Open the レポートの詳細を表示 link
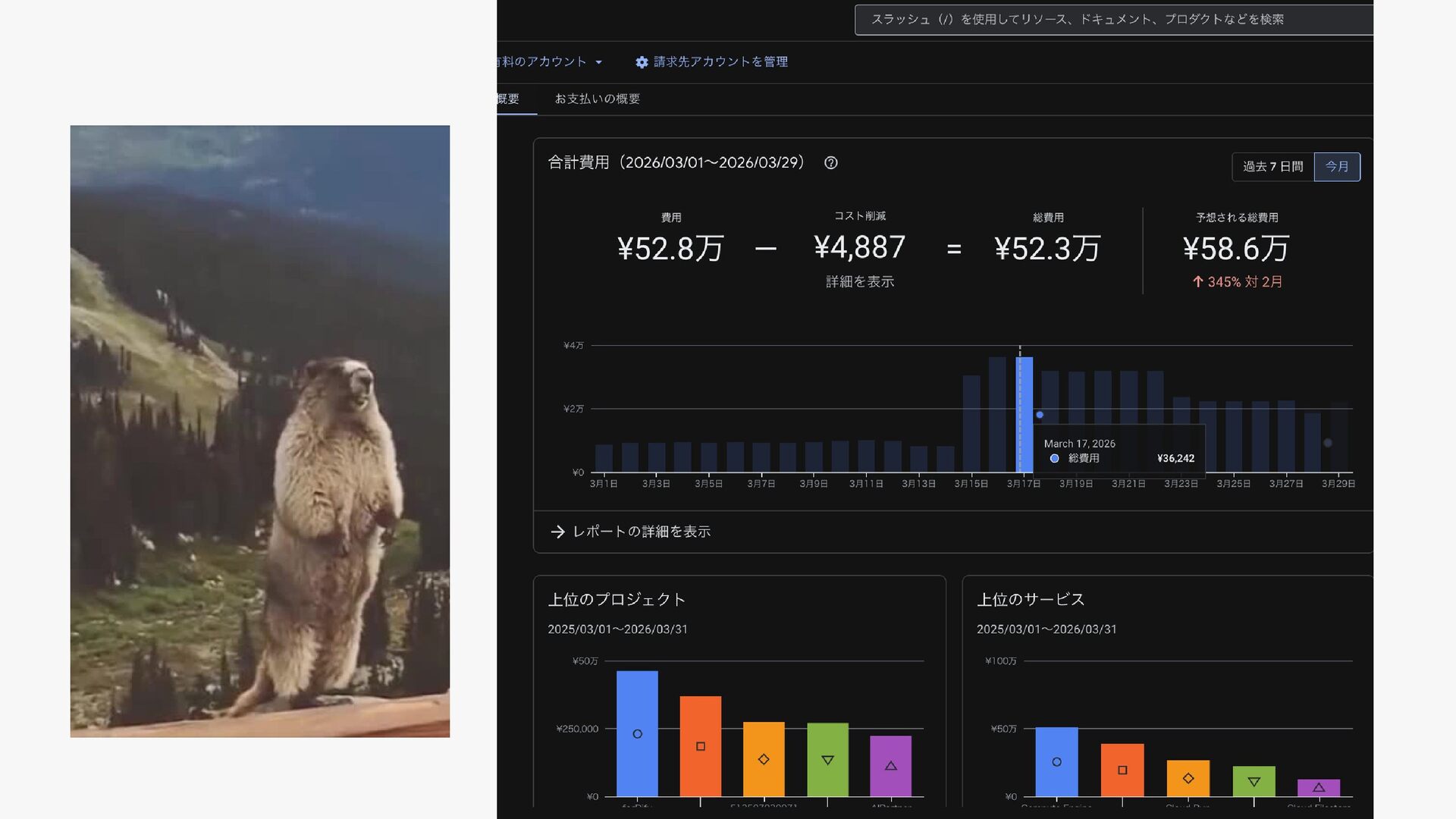Screen dimensions: 1456x819 [x=642, y=532]
